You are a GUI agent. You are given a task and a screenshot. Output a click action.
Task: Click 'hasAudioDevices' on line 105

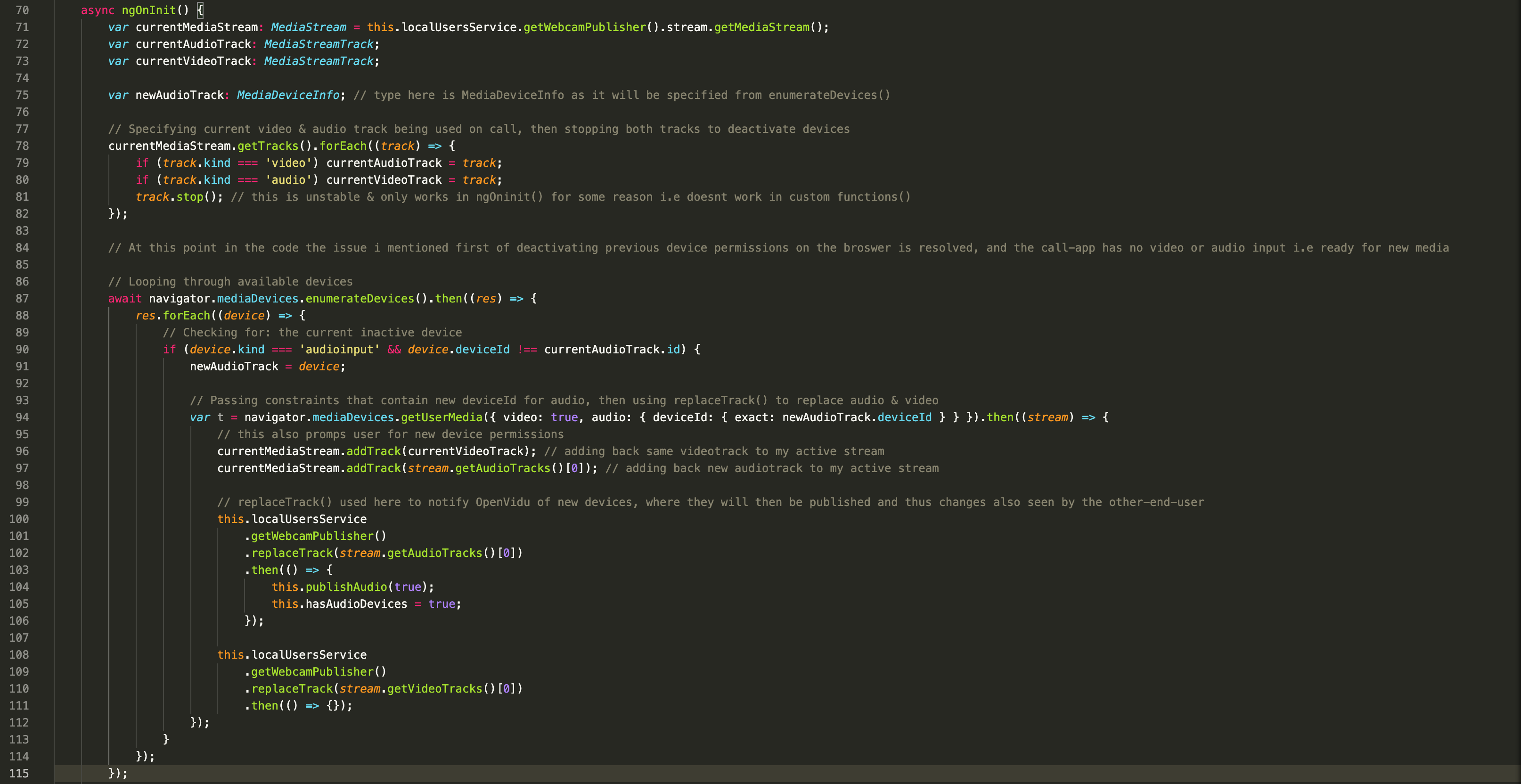click(x=356, y=604)
